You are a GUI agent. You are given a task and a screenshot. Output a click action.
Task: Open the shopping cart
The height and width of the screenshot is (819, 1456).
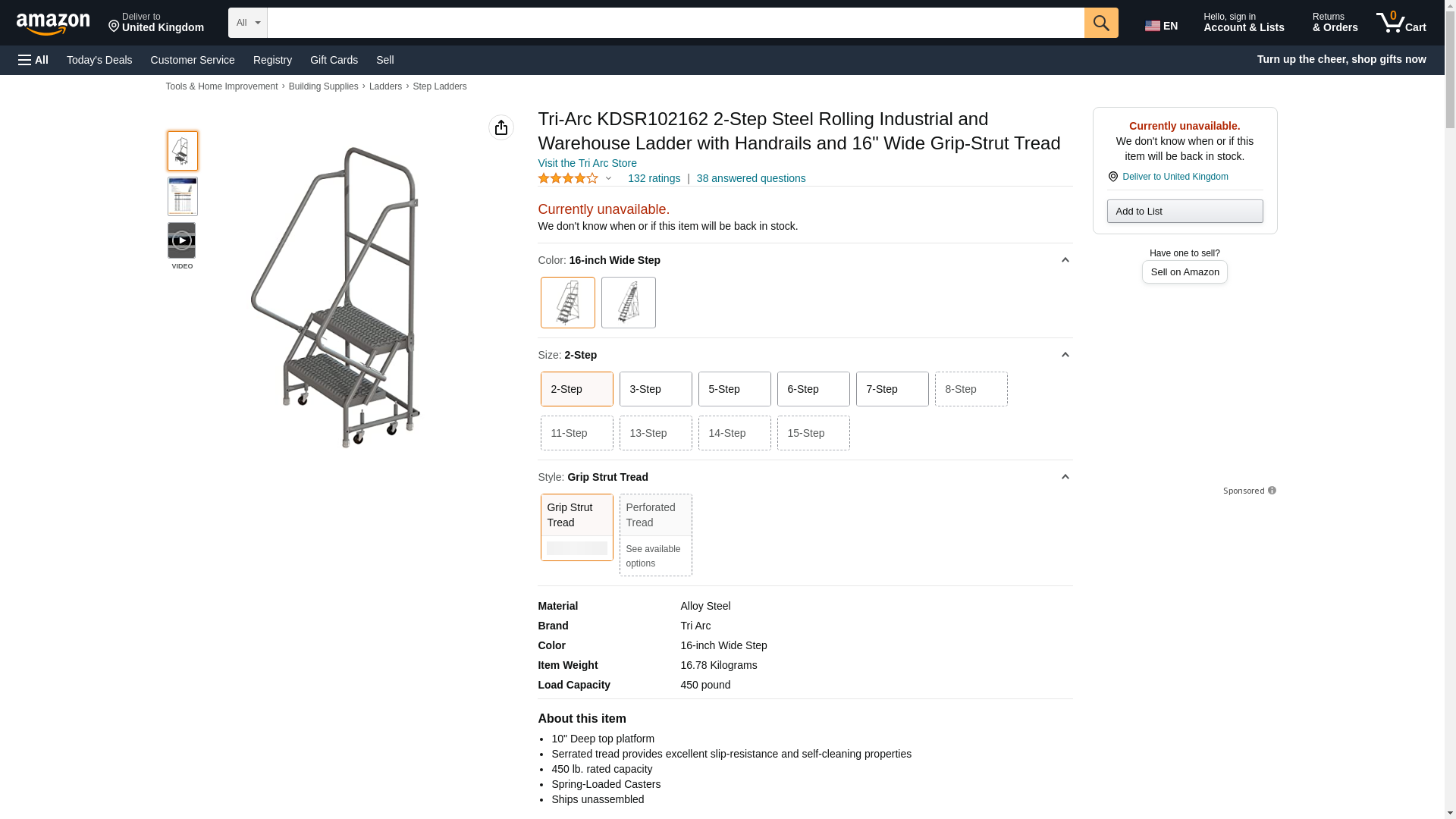click(1401, 23)
